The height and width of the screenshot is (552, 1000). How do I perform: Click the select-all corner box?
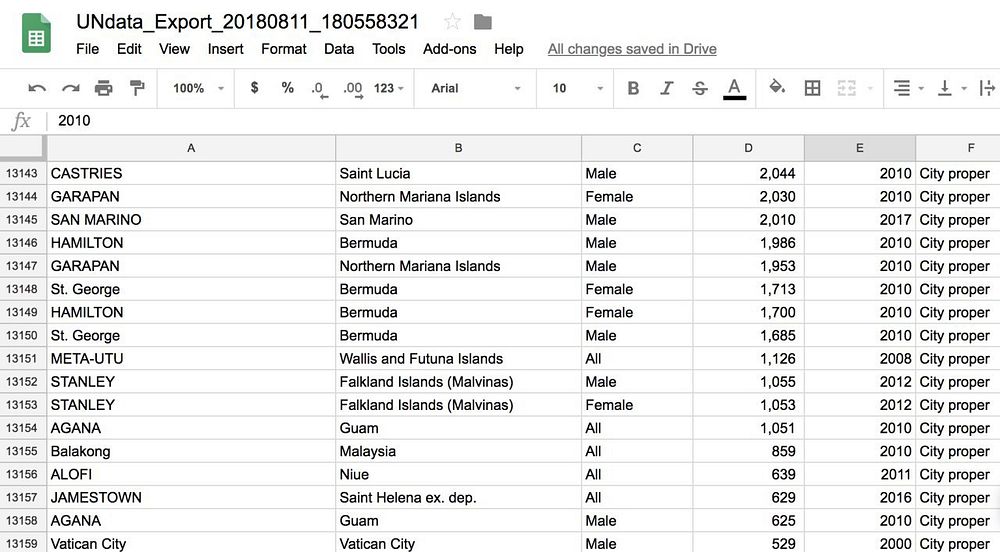23,148
